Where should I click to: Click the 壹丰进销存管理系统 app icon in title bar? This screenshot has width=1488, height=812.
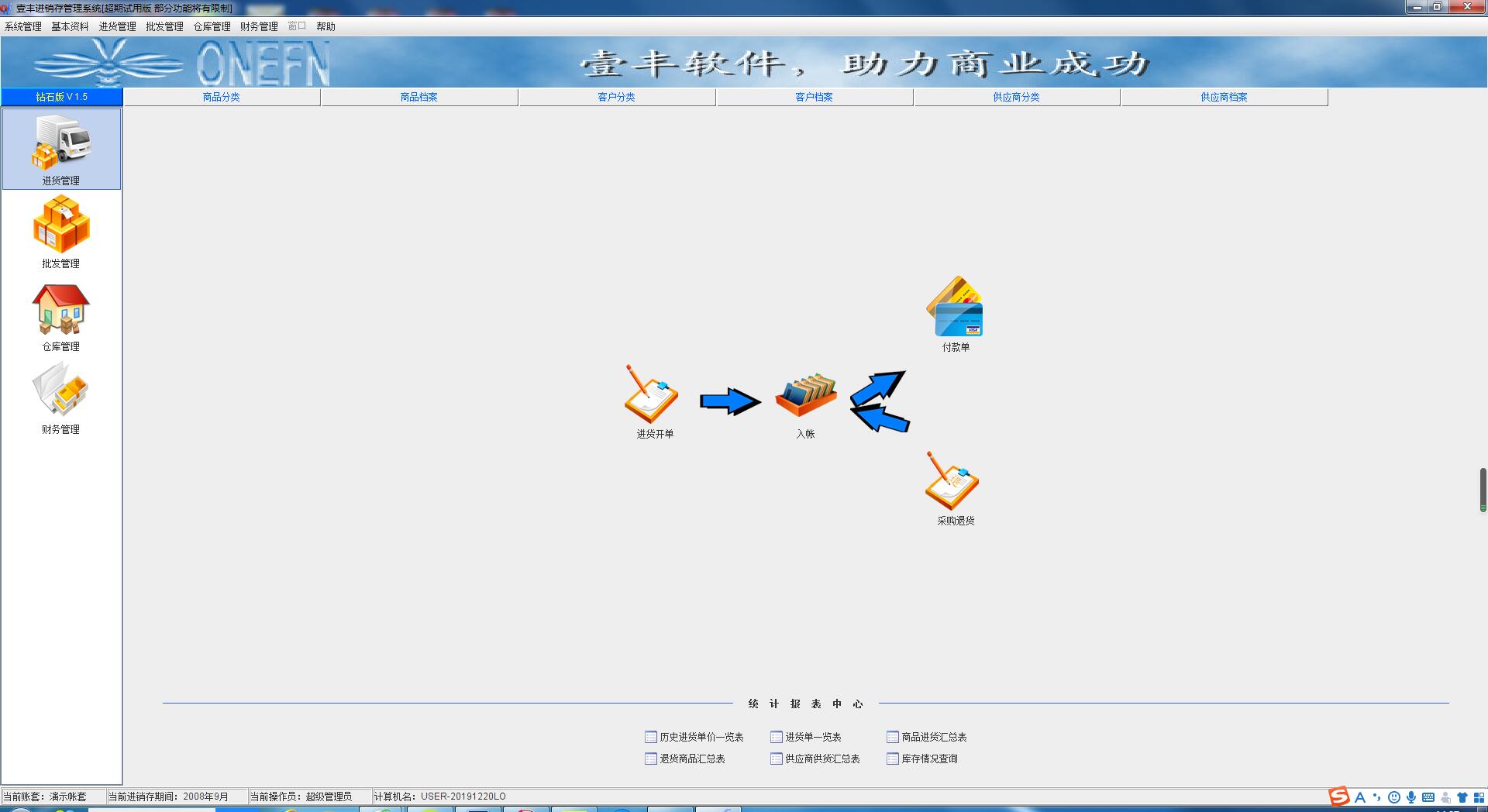(x=6, y=8)
